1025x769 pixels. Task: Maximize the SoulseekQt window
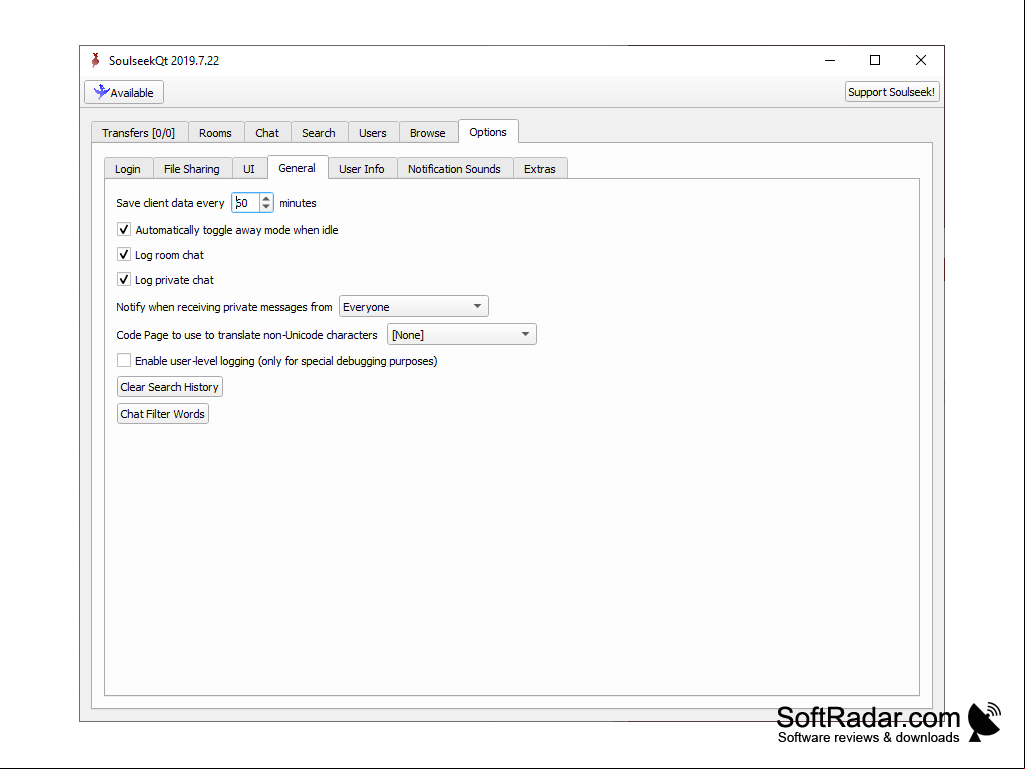(x=875, y=60)
